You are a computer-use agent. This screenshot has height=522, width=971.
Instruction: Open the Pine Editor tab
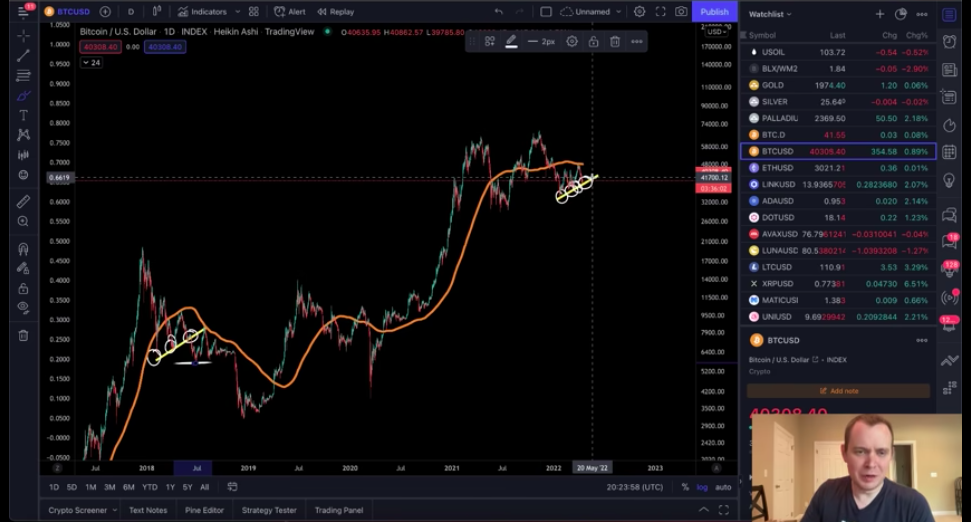pyautogui.click(x=204, y=510)
